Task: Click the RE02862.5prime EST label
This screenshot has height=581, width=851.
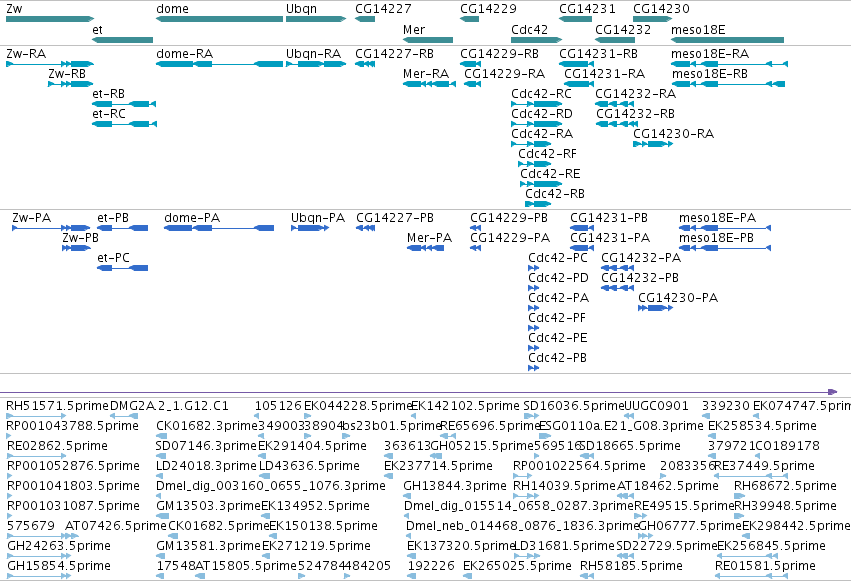Action: click(57, 446)
